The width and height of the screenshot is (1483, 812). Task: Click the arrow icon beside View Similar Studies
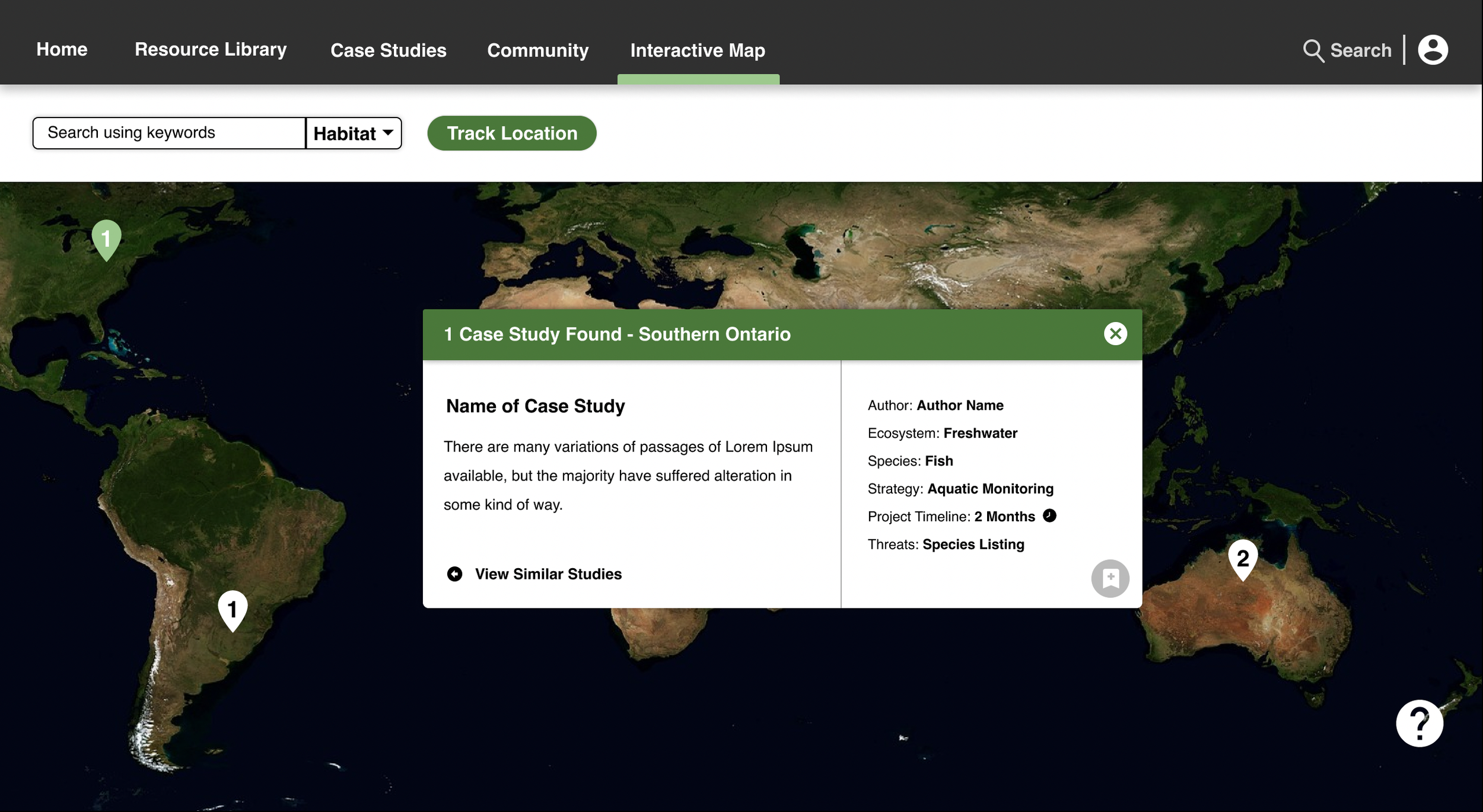pyautogui.click(x=454, y=574)
